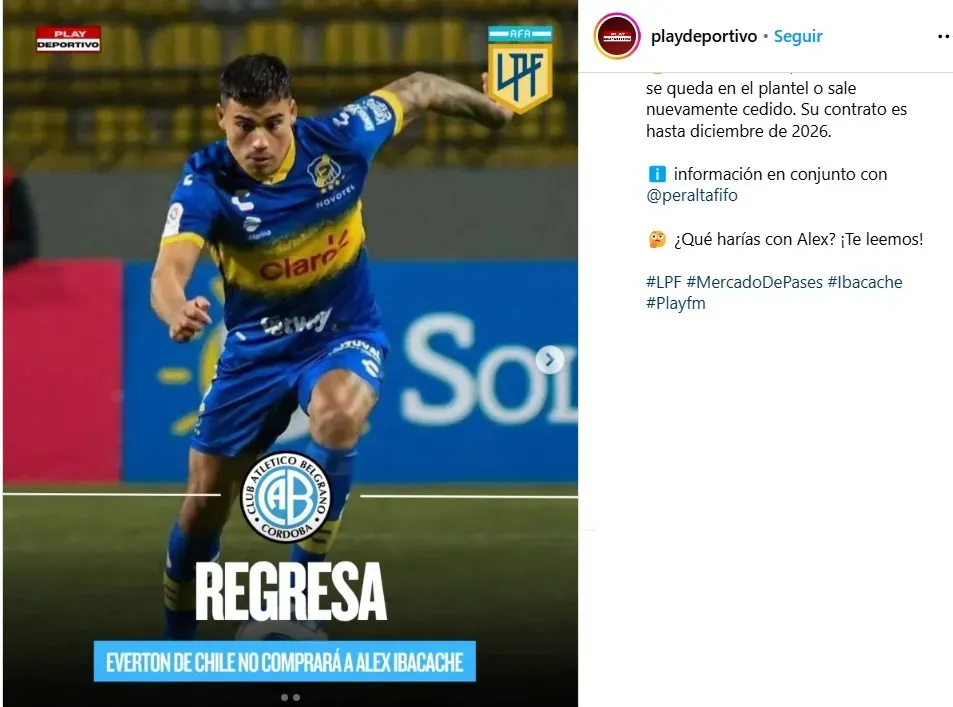Screen dimensions: 953x707
Task: Open the more options ellipsis menu
Action: (x=944, y=36)
